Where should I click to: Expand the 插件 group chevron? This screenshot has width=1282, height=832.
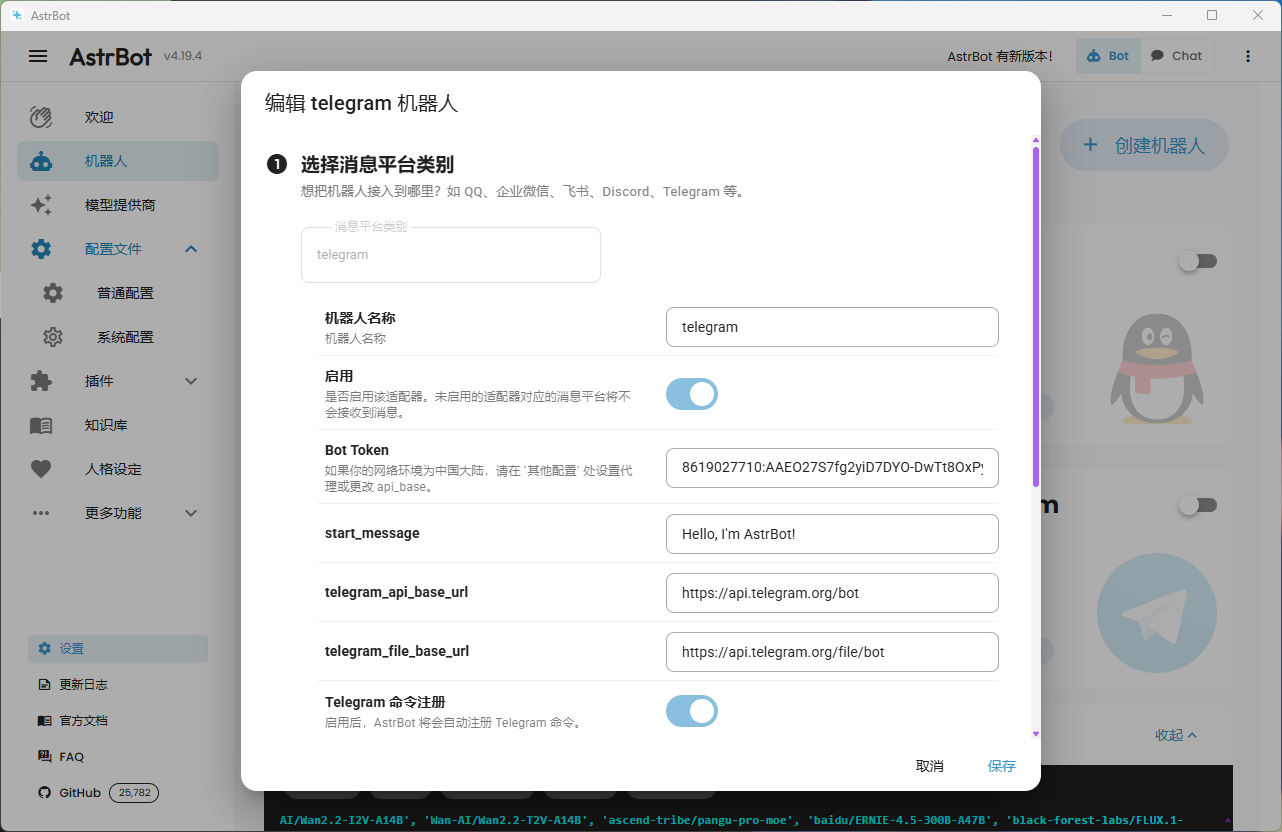(x=192, y=381)
